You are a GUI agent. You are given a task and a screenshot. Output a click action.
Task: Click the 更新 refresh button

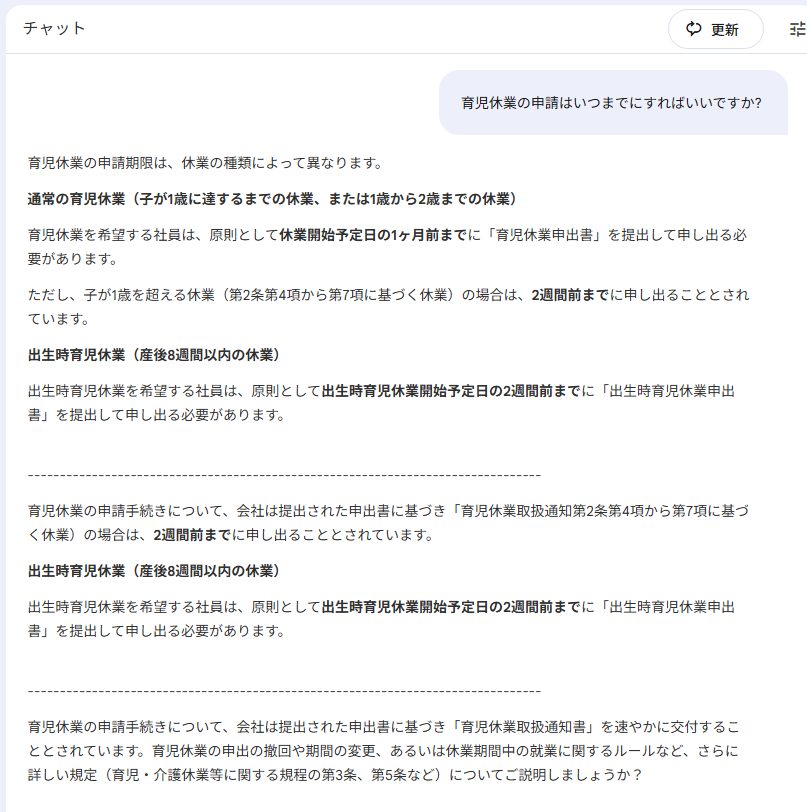tap(715, 30)
